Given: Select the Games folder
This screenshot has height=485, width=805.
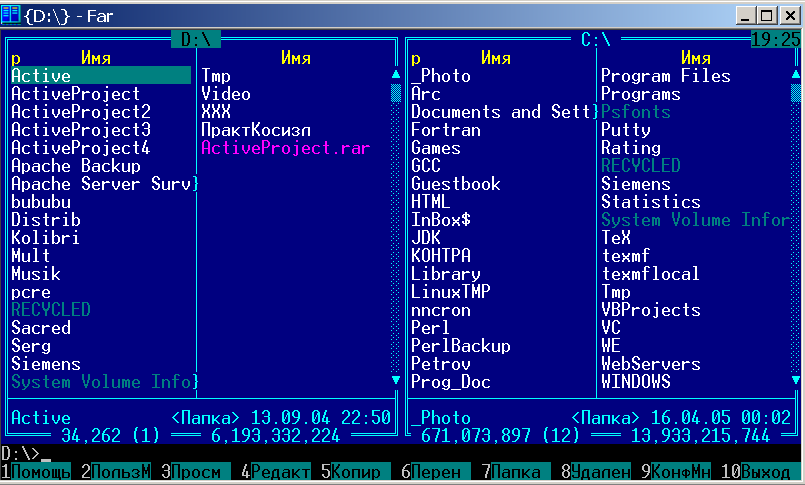Looking at the screenshot, I should coord(436,148).
